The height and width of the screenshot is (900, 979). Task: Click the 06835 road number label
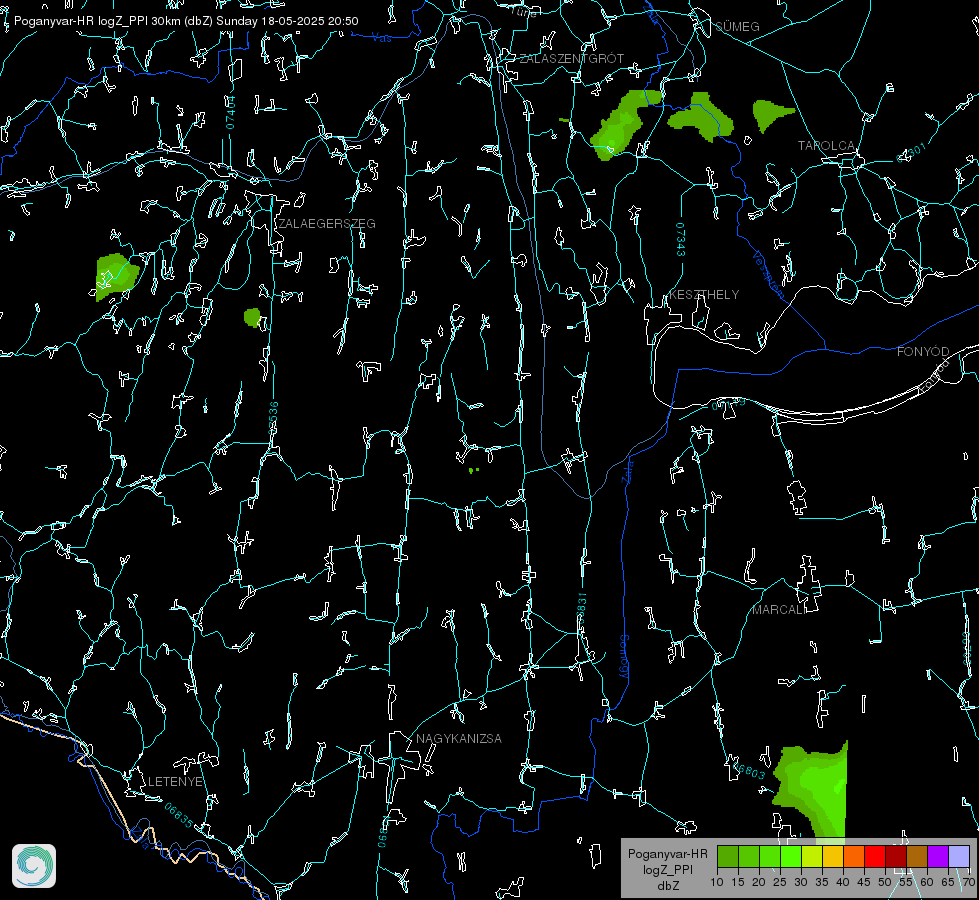coord(179,816)
